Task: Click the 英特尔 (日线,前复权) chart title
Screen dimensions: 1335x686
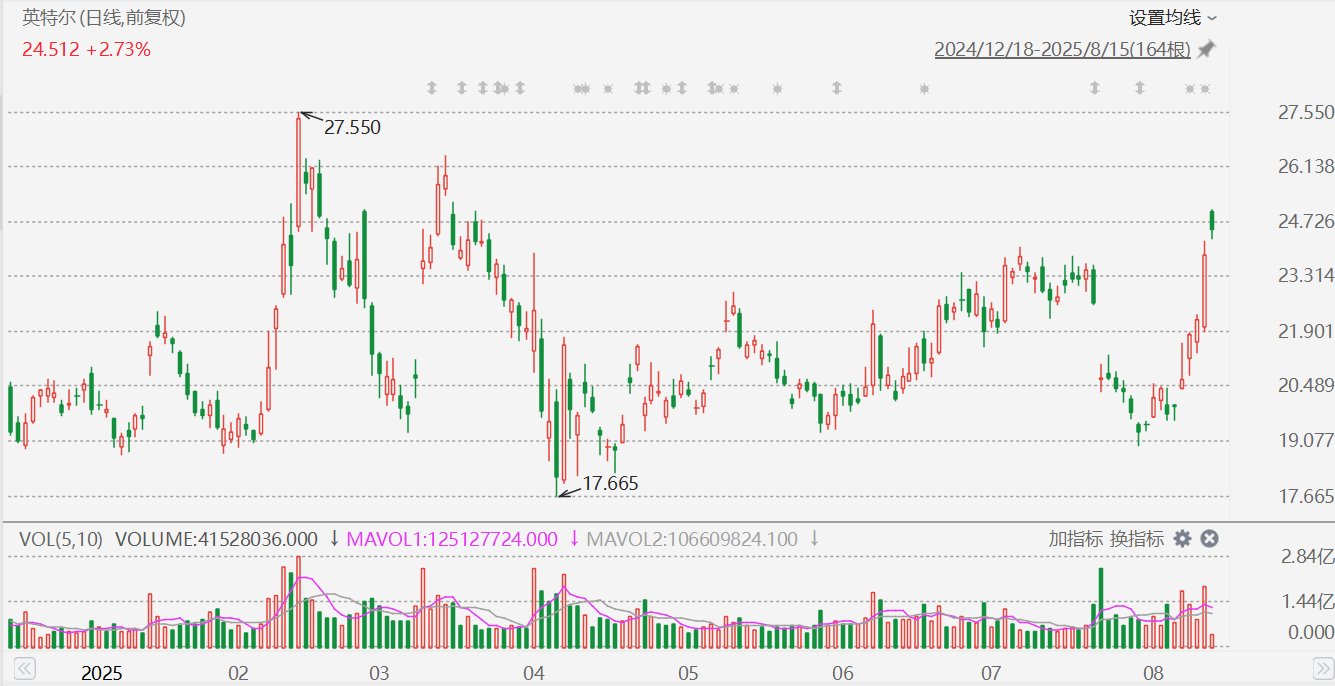Action: point(104,18)
